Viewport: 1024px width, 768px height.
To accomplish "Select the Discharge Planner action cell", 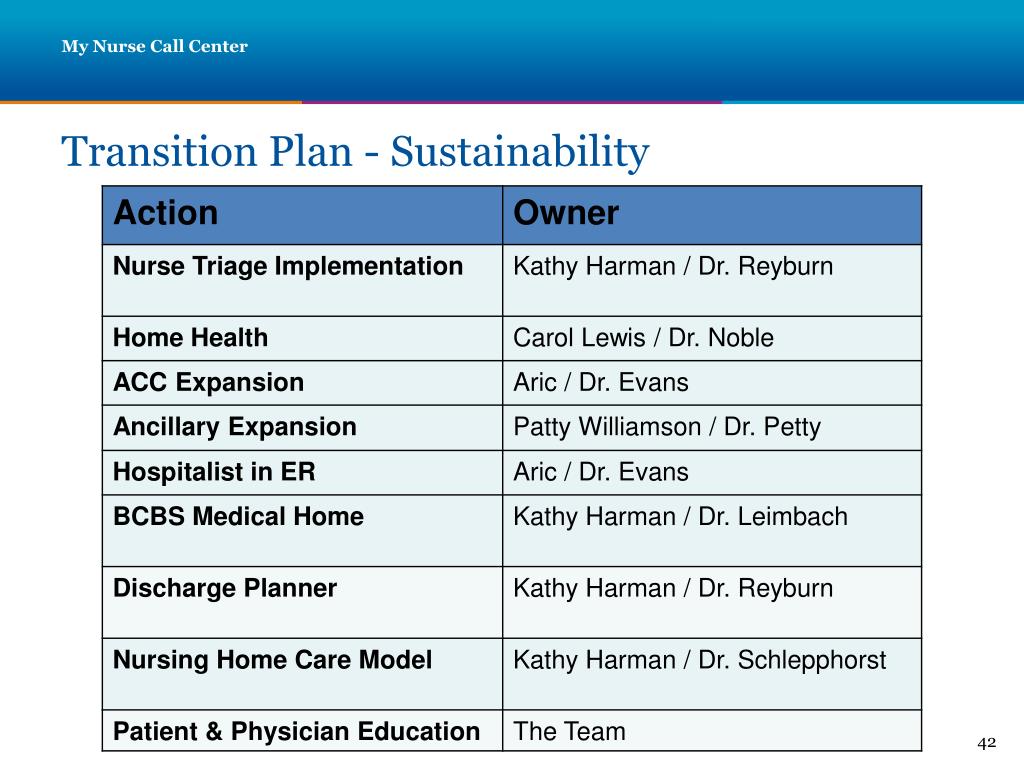I will click(x=302, y=602).
